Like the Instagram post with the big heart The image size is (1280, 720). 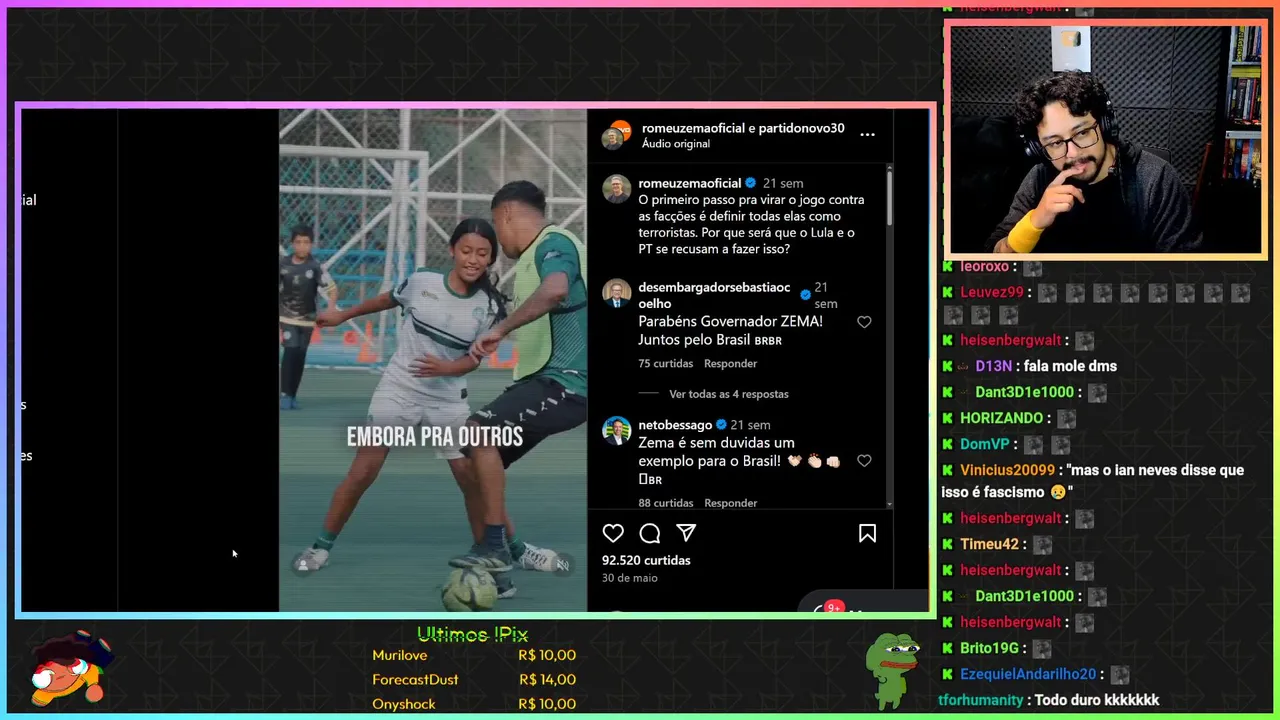(613, 533)
